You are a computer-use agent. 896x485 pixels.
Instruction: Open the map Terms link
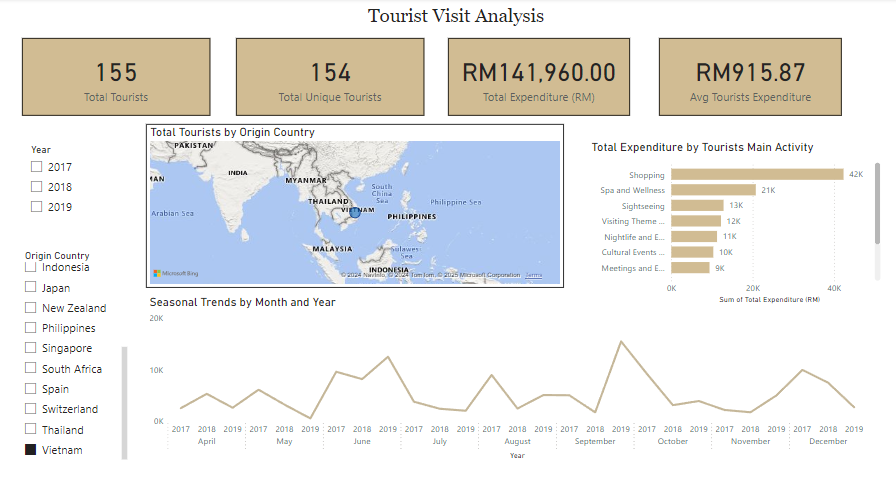pos(534,275)
